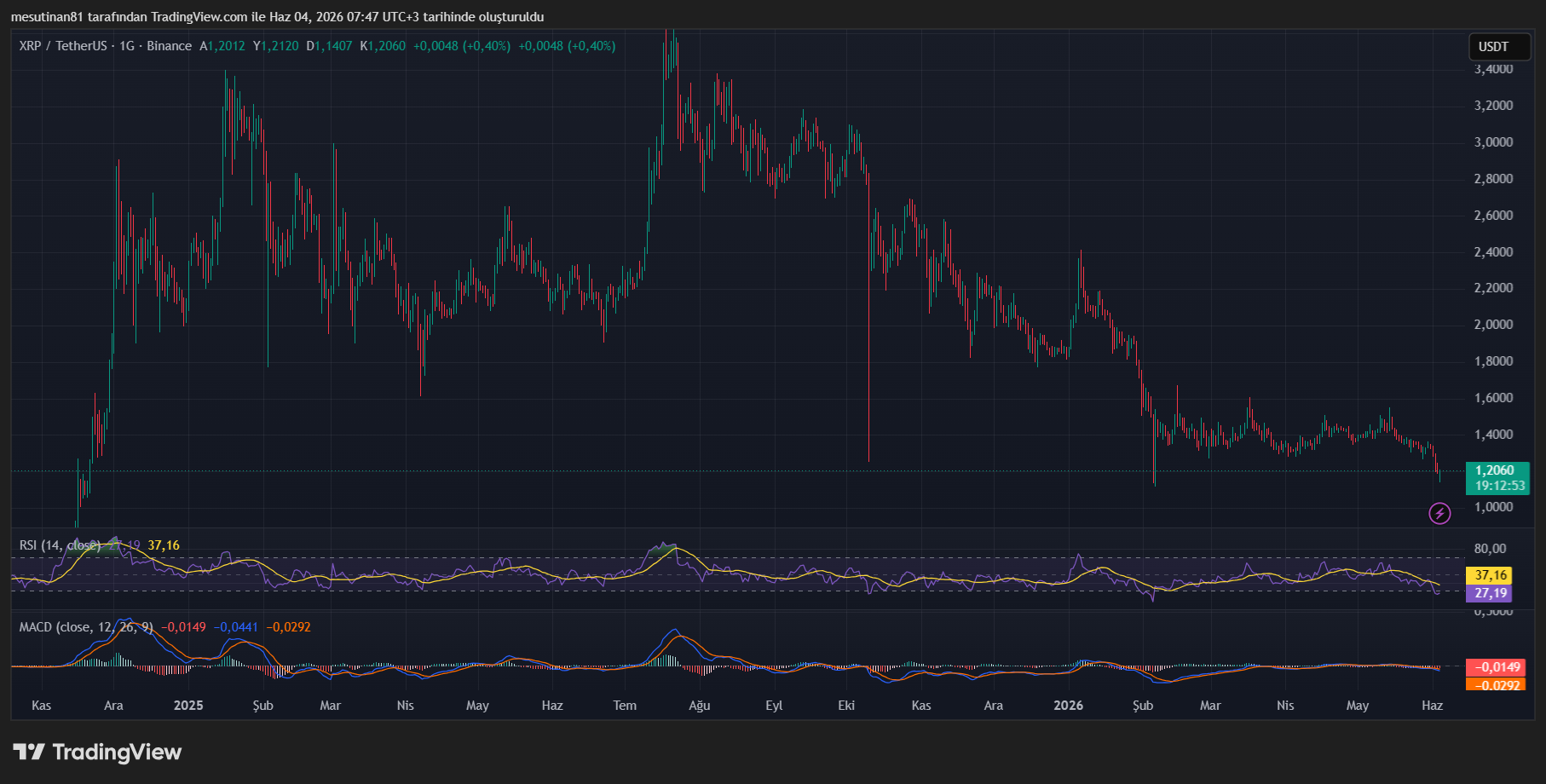Screen dimensions: 1546x784
Task: Click the TradingView logo at bottom
Action: (x=97, y=752)
